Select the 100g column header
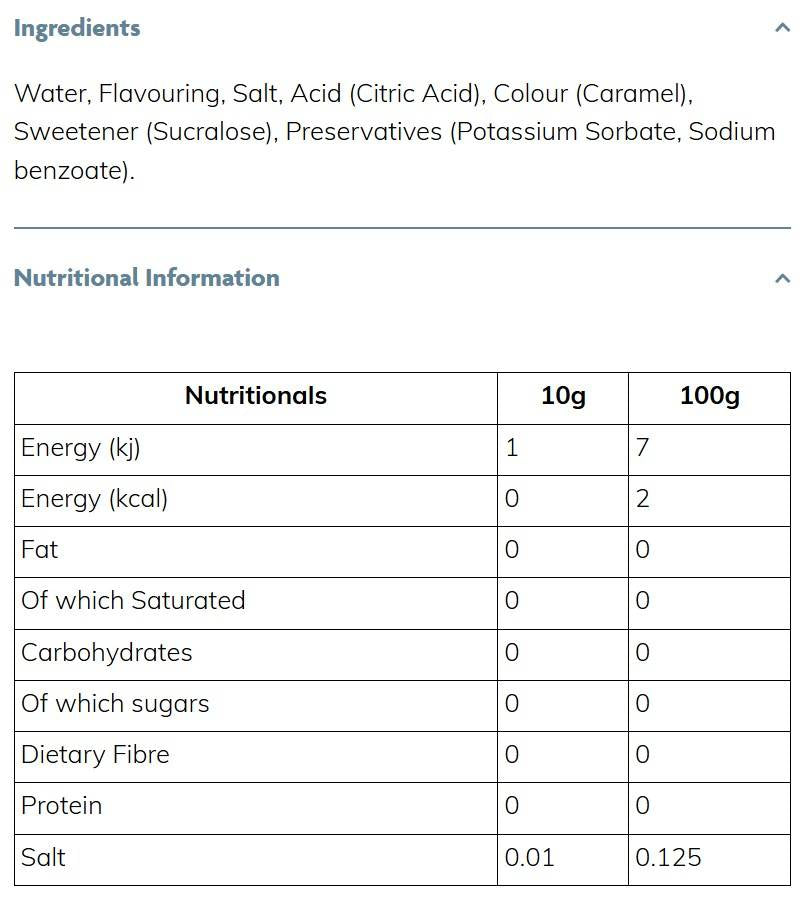 [x=709, y=396]
